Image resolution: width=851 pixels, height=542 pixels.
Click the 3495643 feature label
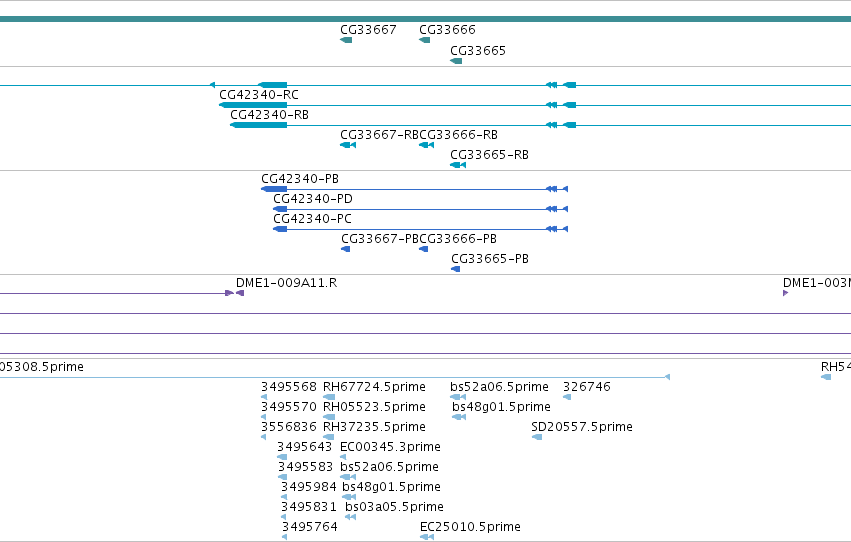click(304, 448)
